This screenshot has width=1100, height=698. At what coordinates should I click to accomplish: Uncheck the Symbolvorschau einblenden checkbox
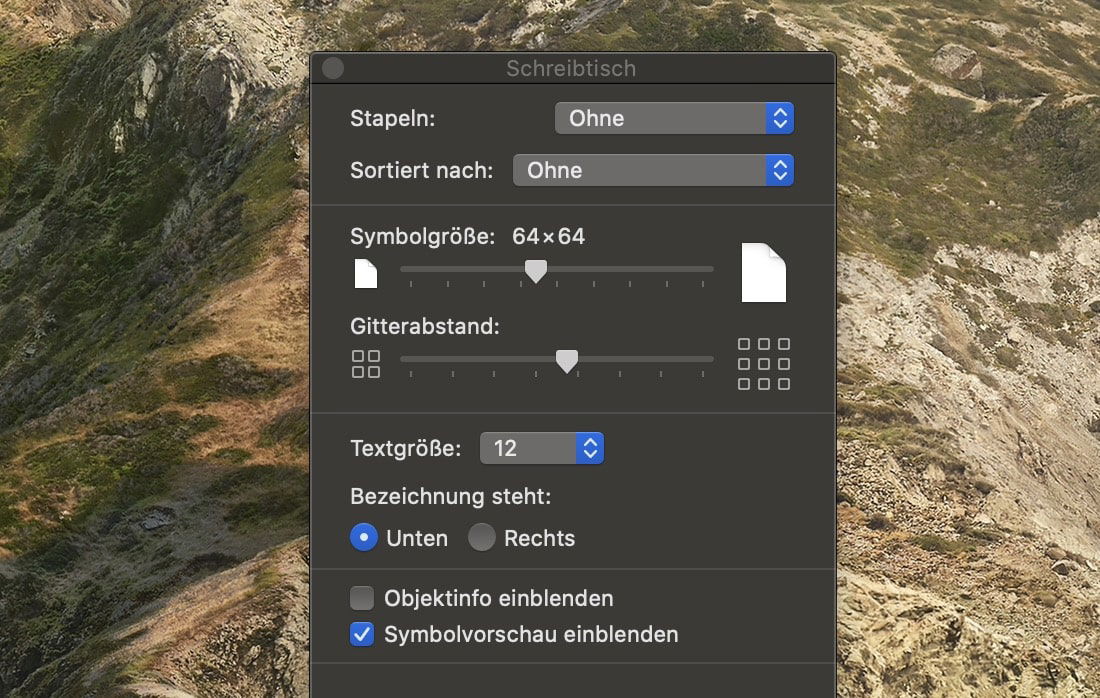pyautogui.click(x=362, y=634)
